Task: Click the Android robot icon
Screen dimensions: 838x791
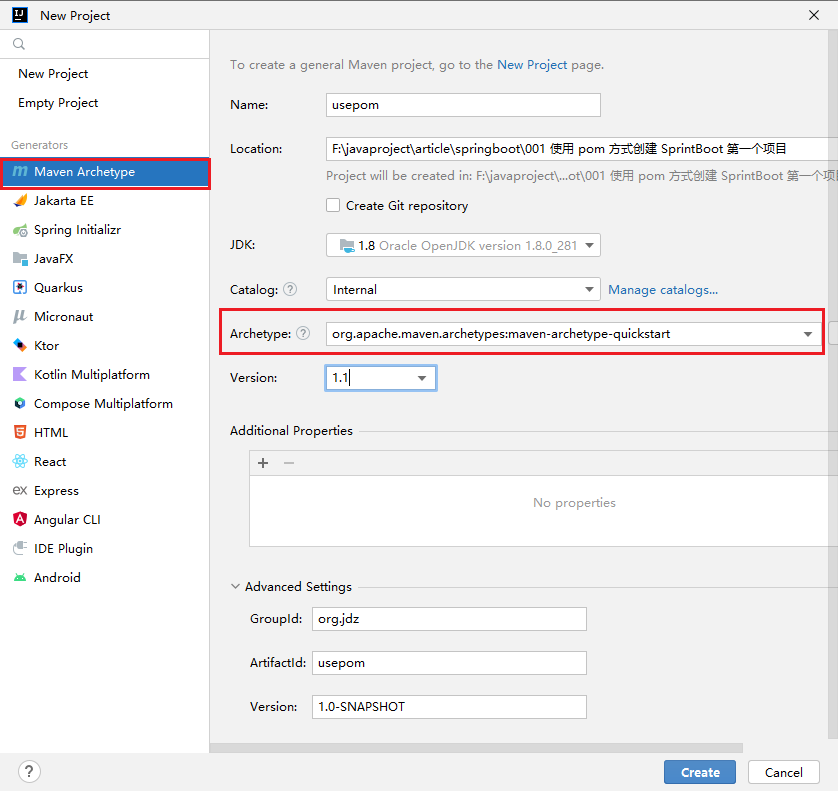Action: pos(20,577)
